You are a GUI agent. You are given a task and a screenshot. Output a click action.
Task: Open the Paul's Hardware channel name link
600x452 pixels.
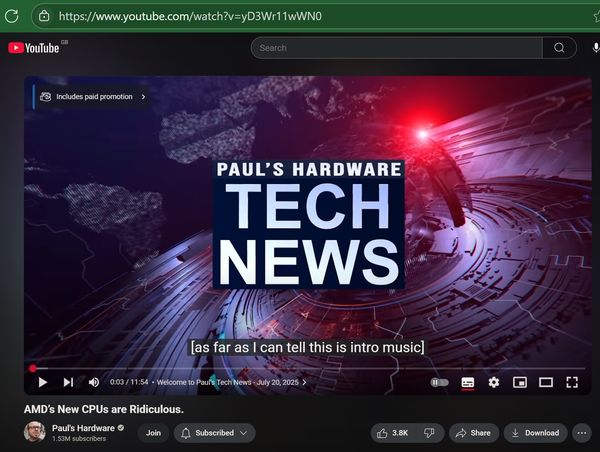[83, 428]
